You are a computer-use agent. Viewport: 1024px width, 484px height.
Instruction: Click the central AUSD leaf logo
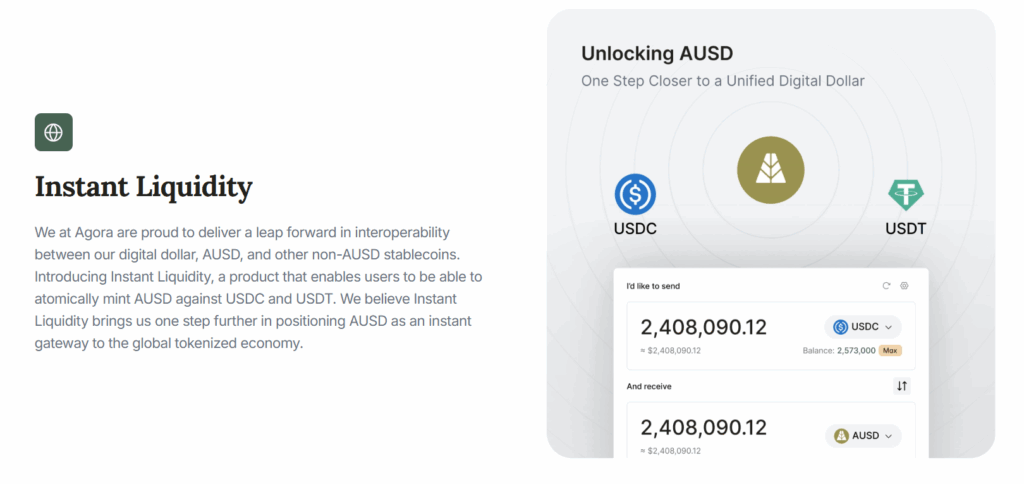pos(769,167)
